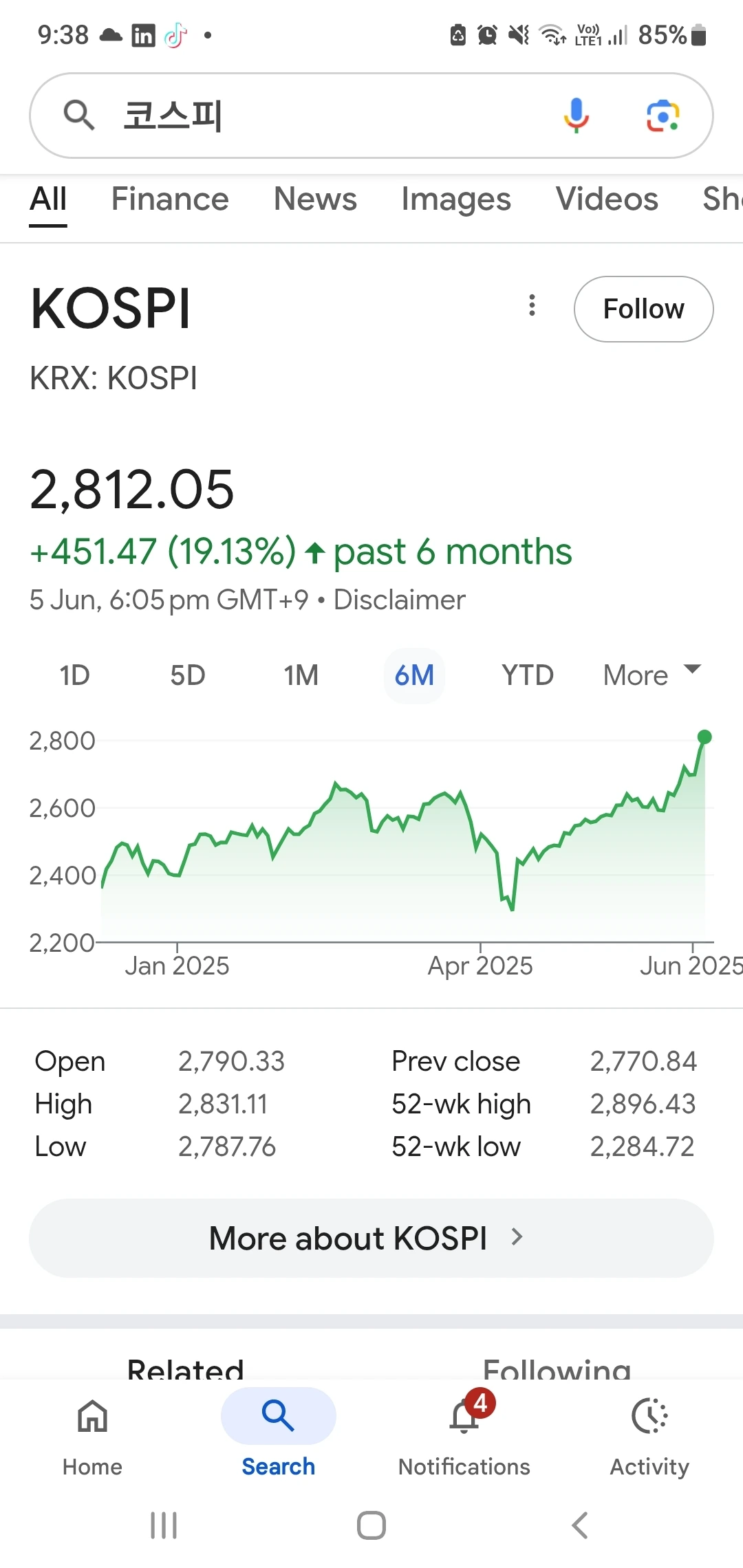The width and height of the screenshot is (743, 1568).
Task: Expand the More time ranges dropdown
Action: (x=652, y=675)
